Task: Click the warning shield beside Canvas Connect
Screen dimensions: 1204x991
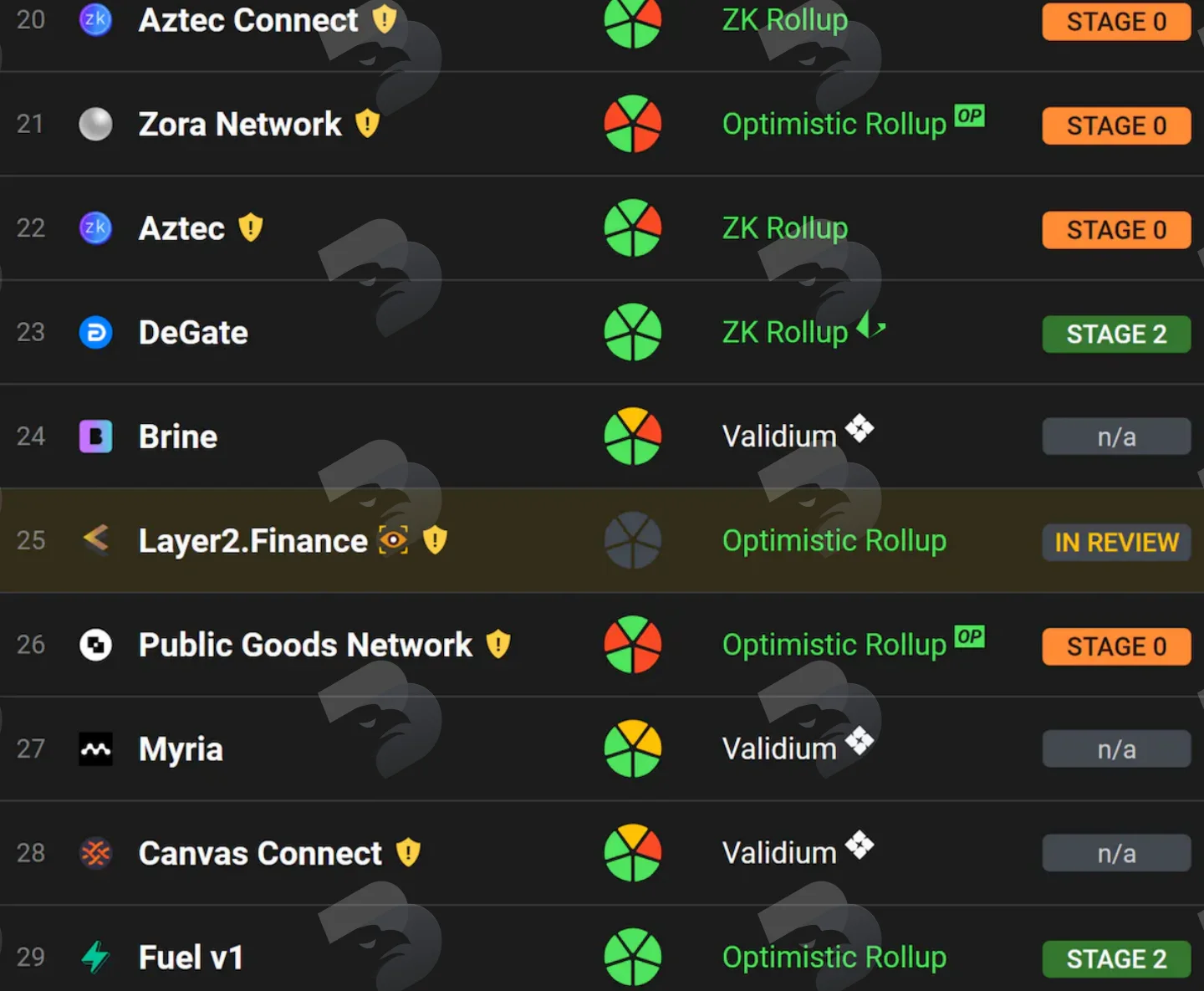Action: click(x=408, y=852)
